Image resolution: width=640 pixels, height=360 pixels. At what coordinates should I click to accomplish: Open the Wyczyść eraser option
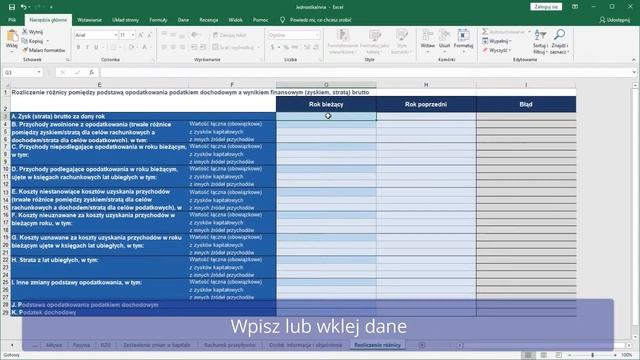point(496,50)
